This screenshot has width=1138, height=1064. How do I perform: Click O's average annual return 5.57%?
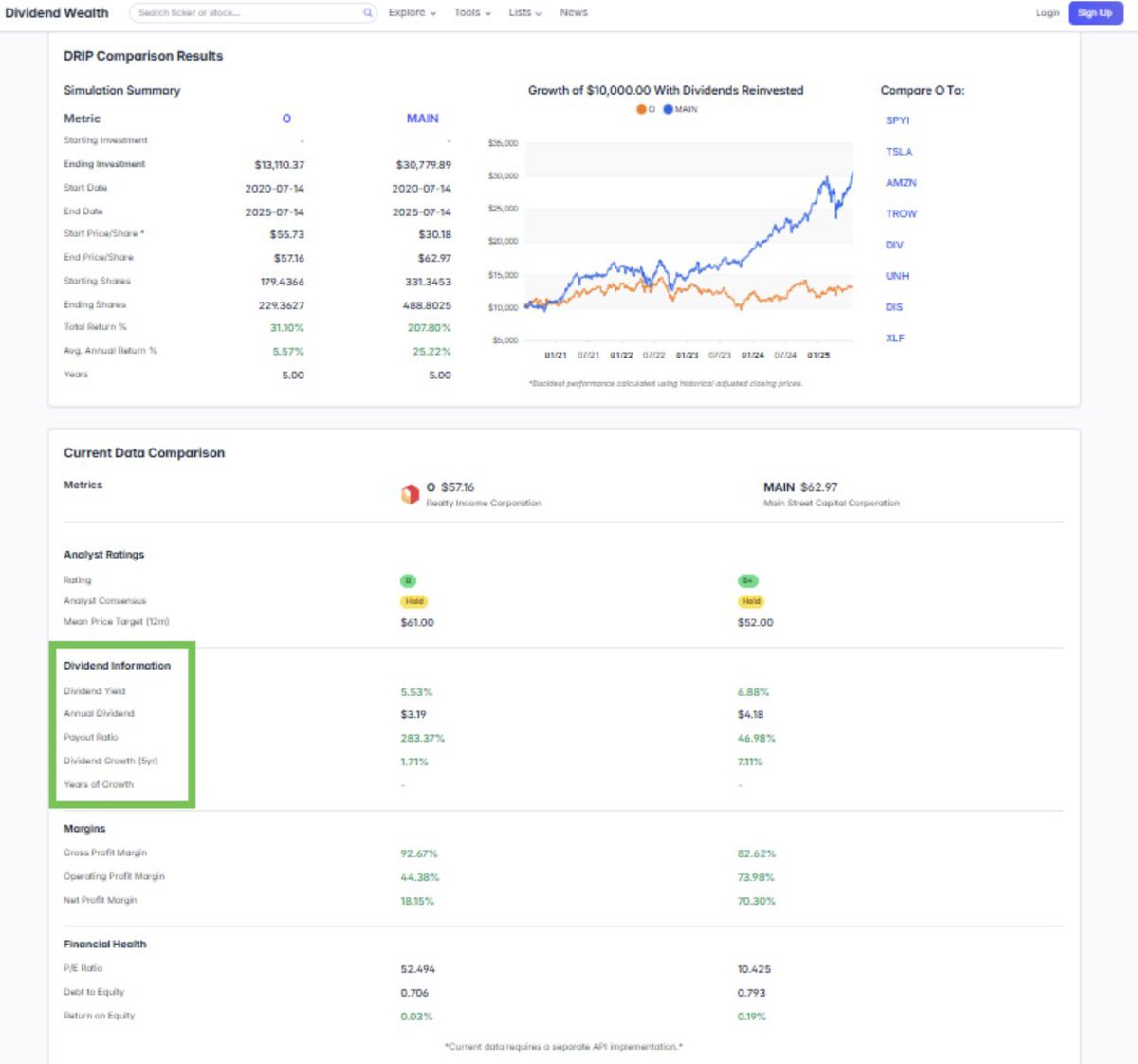tap(288, 352)
